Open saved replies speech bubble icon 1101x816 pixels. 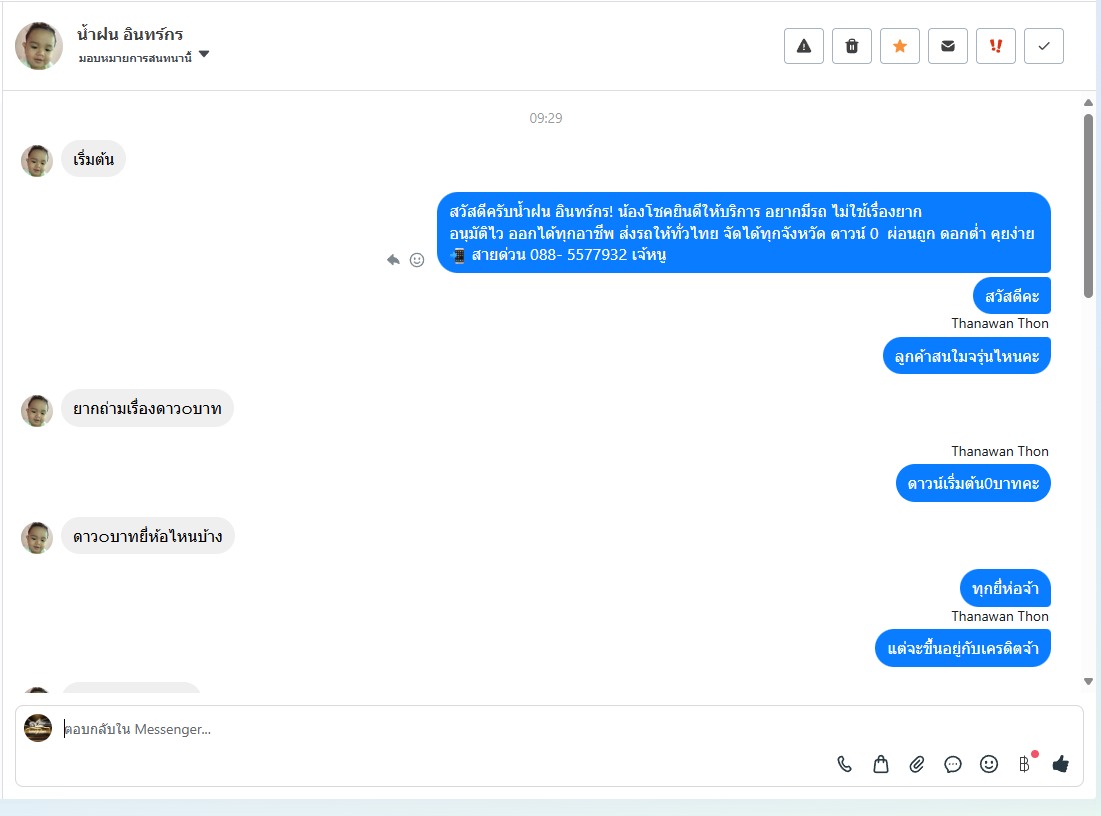[953, 764]
